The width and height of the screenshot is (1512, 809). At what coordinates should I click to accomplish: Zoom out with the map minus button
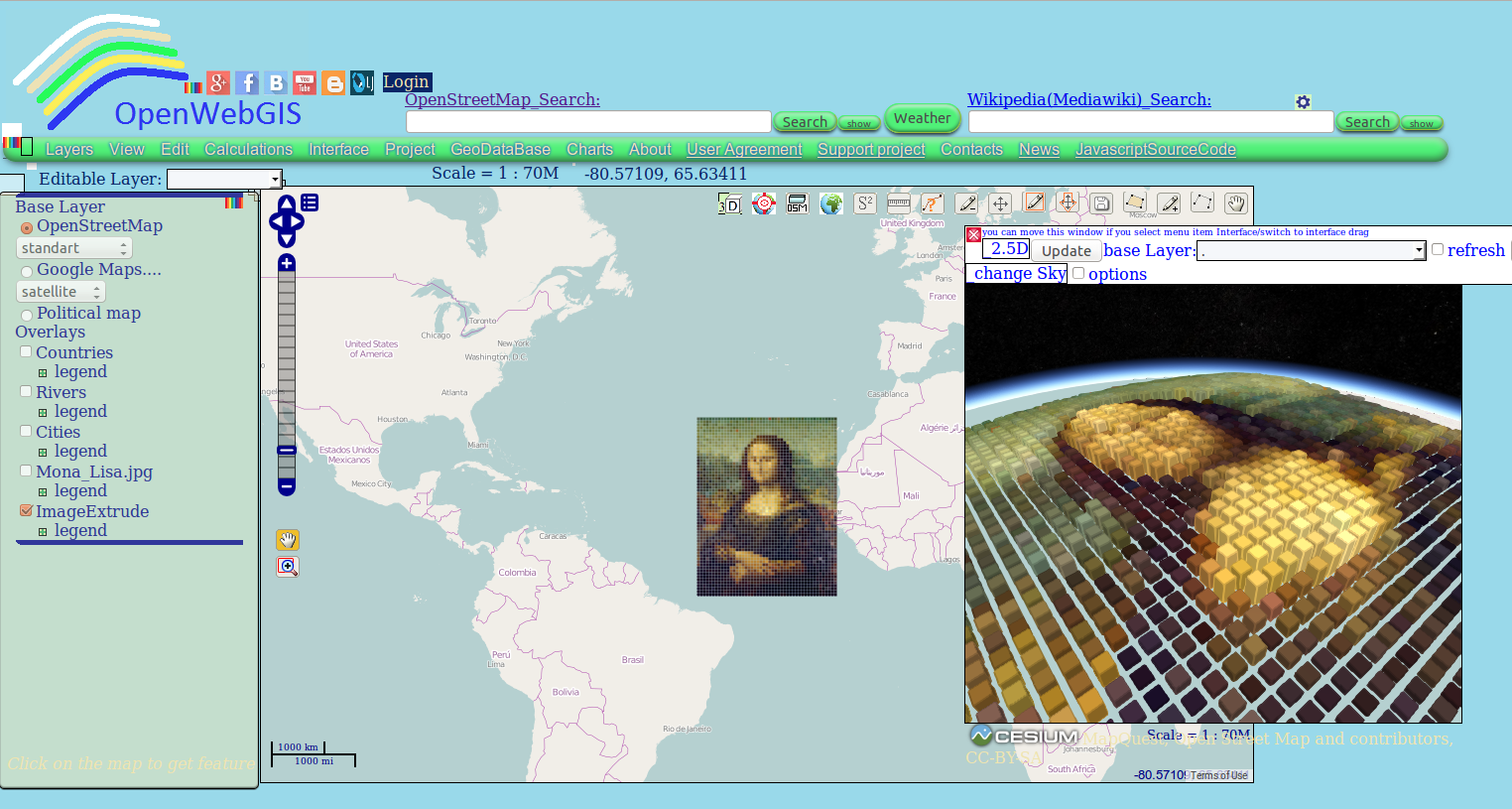click(x=287, y=486)
